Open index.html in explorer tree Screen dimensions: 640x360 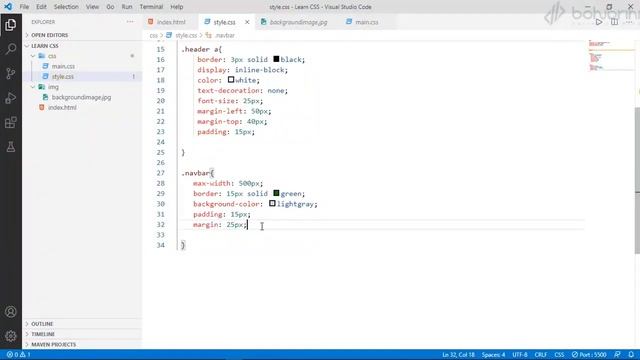coord(62,107)
